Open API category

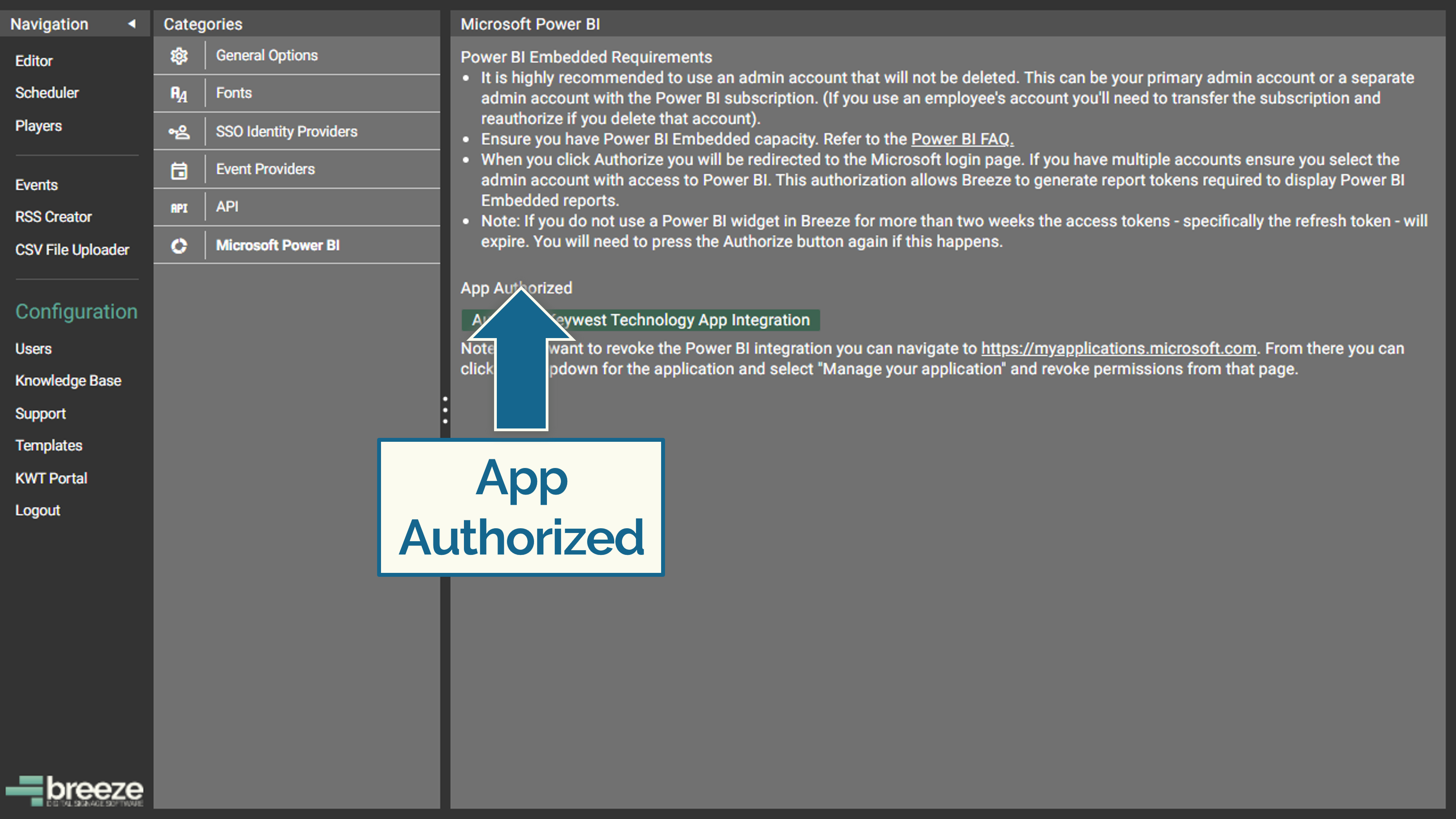click(296, 207)
